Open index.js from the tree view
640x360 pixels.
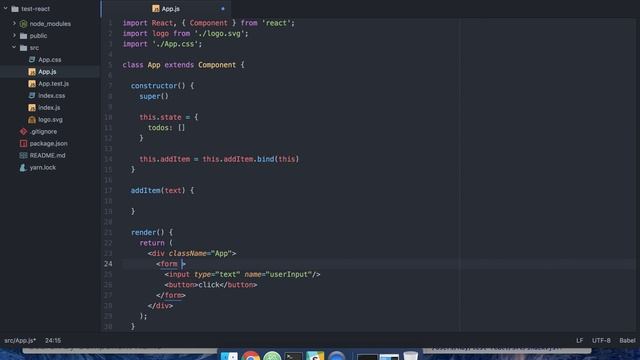pos(49,107)
